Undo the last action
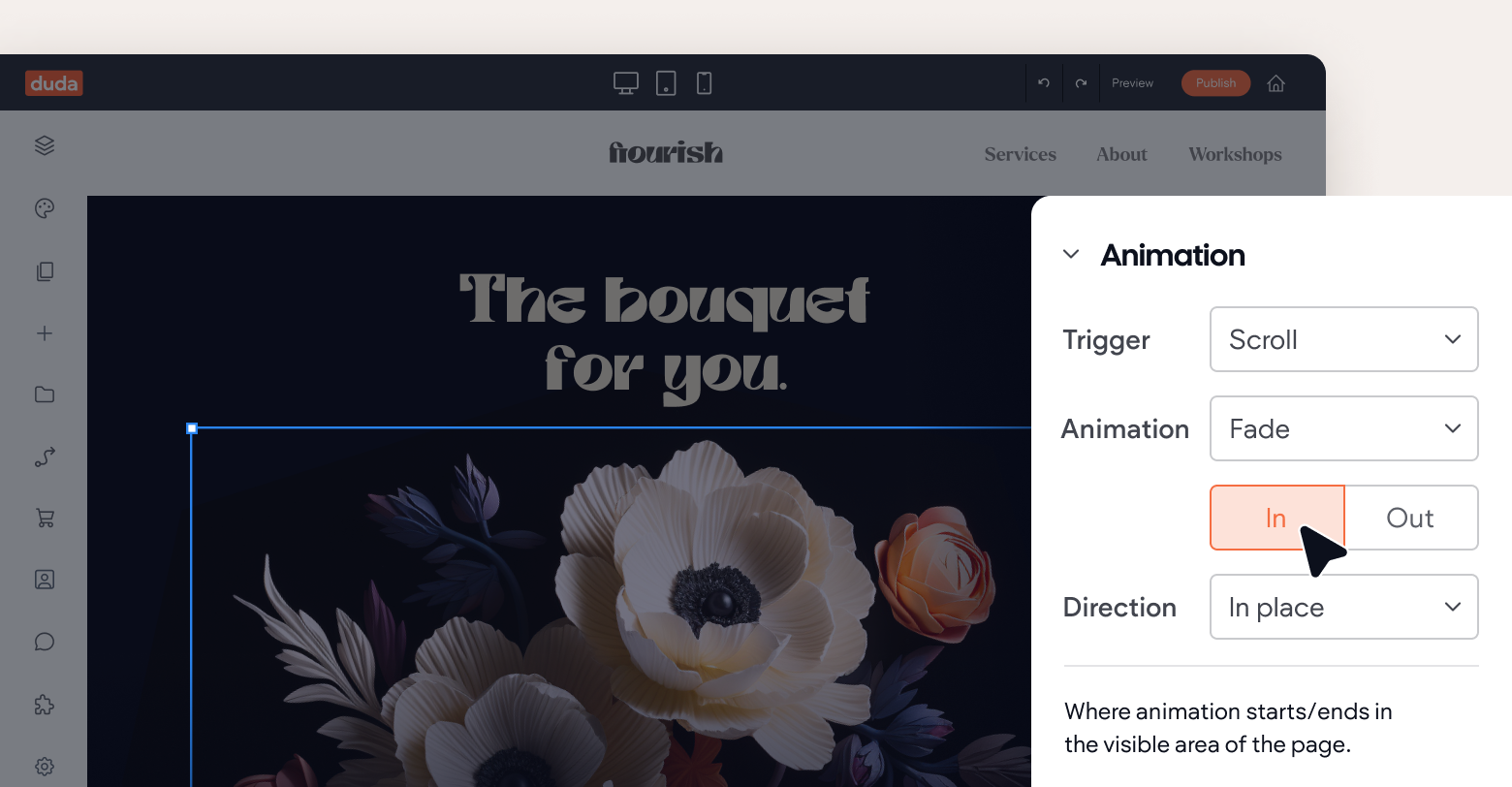Screen dimensions: 1512x787 coord(1044,83)
